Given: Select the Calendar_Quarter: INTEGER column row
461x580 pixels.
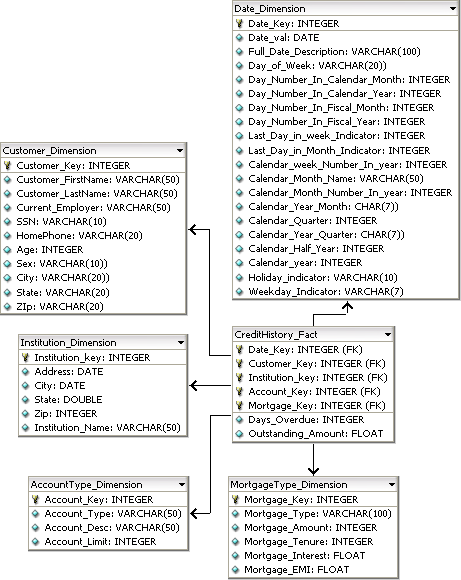Looking at the screenshot, I should 346,220.
